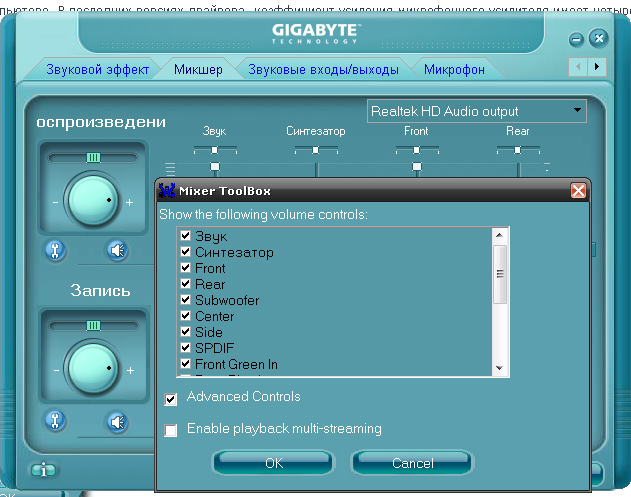This screenshot has width=631, height=497.
Task: Open the Микрофон tab
Action: [454, 69]
